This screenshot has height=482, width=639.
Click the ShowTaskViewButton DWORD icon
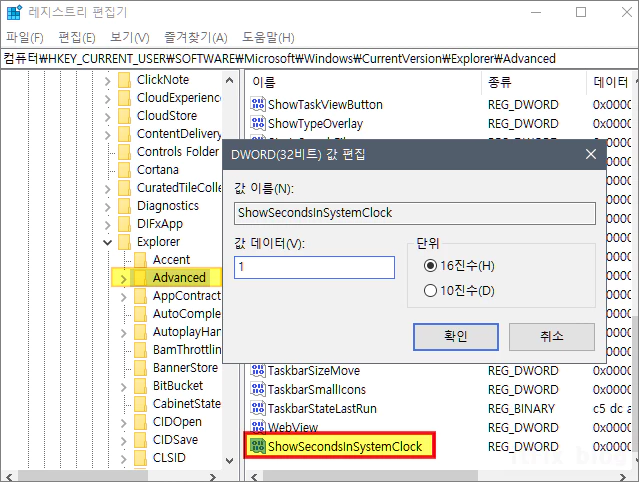click(x=258, y=104)
